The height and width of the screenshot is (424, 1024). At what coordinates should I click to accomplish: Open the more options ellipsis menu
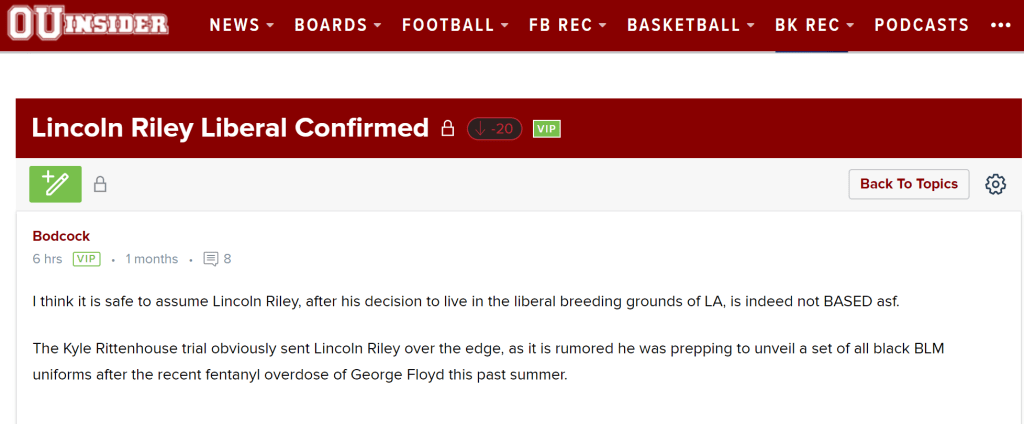pyautogui.click(x=1000, y=25)
